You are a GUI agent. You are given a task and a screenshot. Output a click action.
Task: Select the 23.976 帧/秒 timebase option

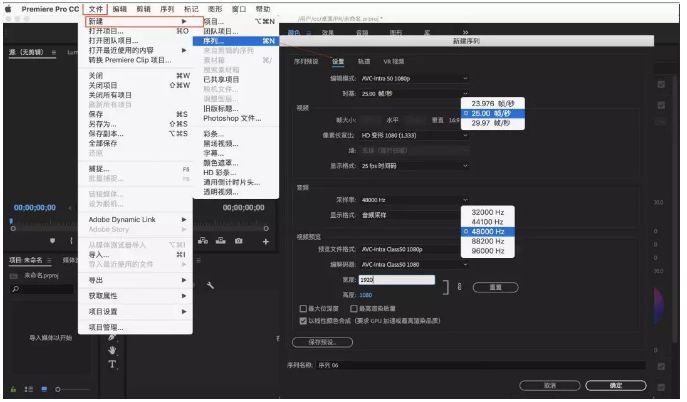tap(492, 104)
